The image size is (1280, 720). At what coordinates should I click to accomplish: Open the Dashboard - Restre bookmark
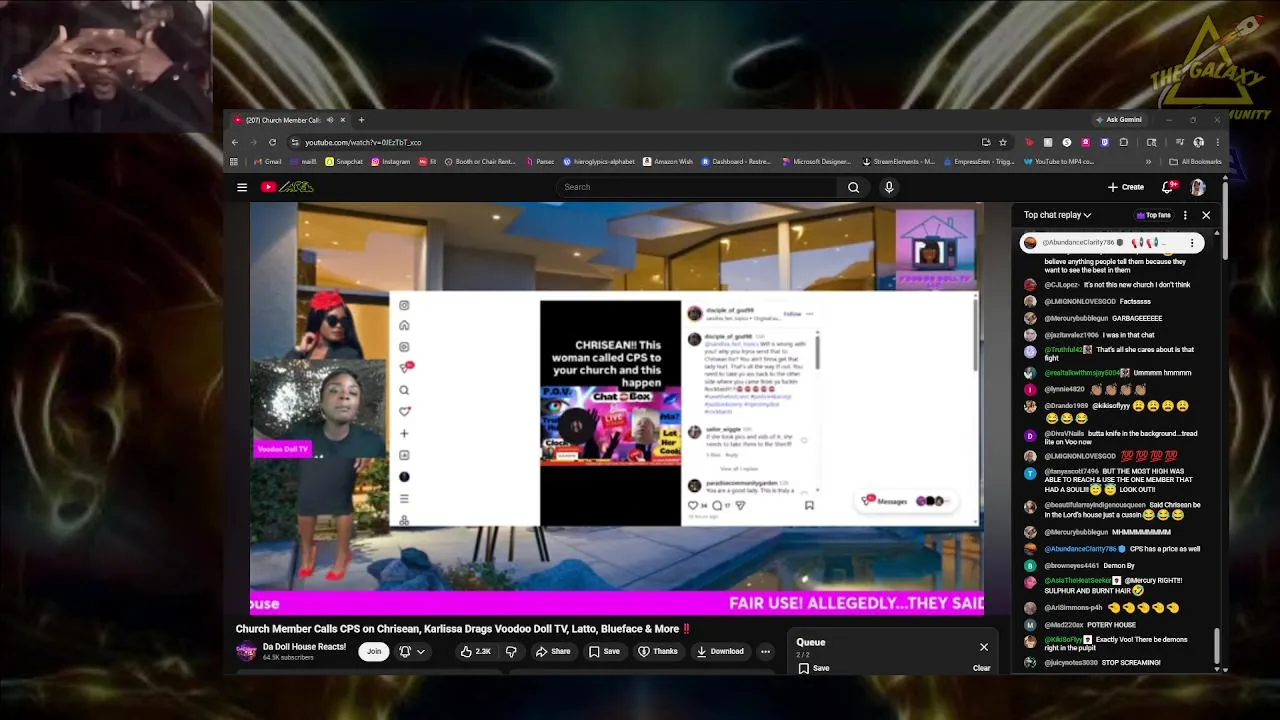click(x=736, y=161)
